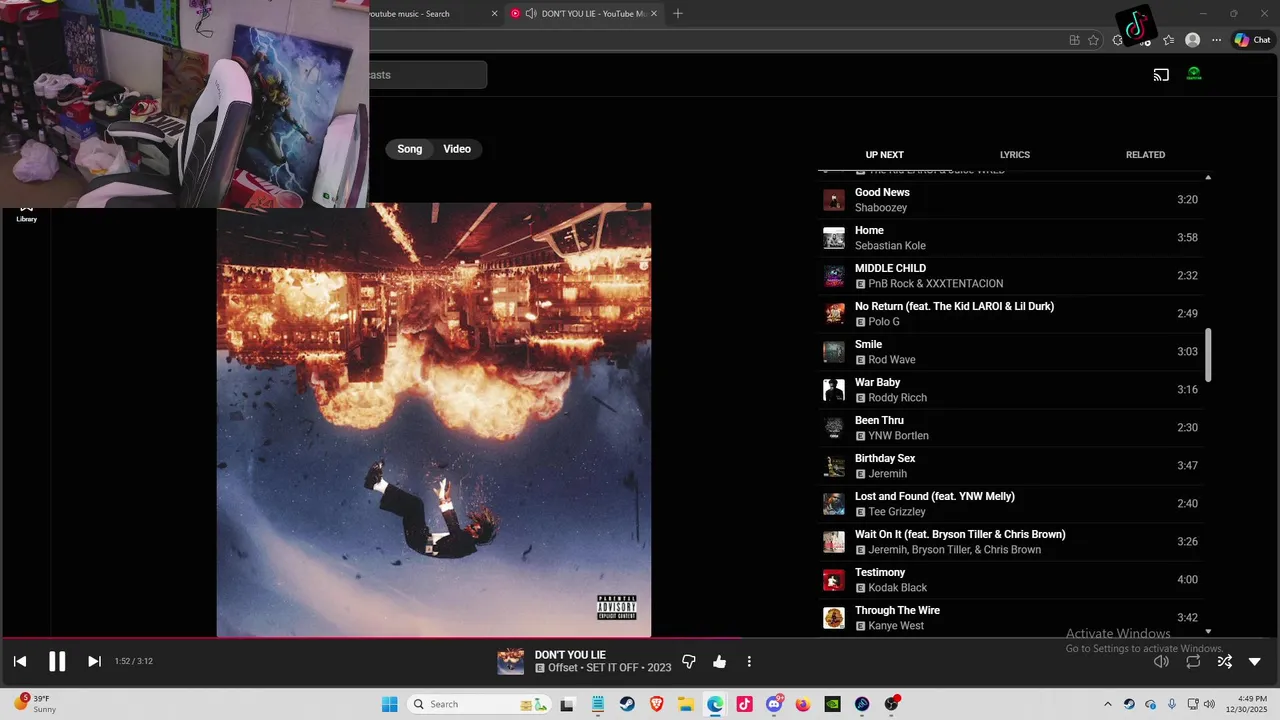
Task: Select Through The Wire by Kanye West
Action: pos(1010,618)
